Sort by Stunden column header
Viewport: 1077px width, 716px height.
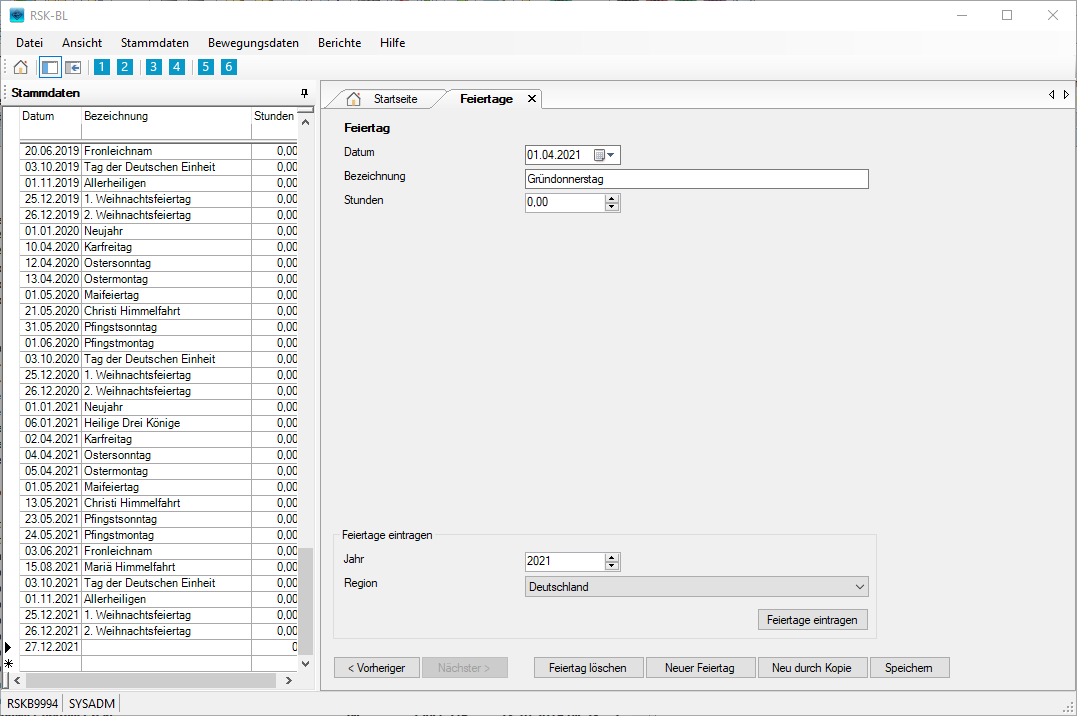[274, 116]
